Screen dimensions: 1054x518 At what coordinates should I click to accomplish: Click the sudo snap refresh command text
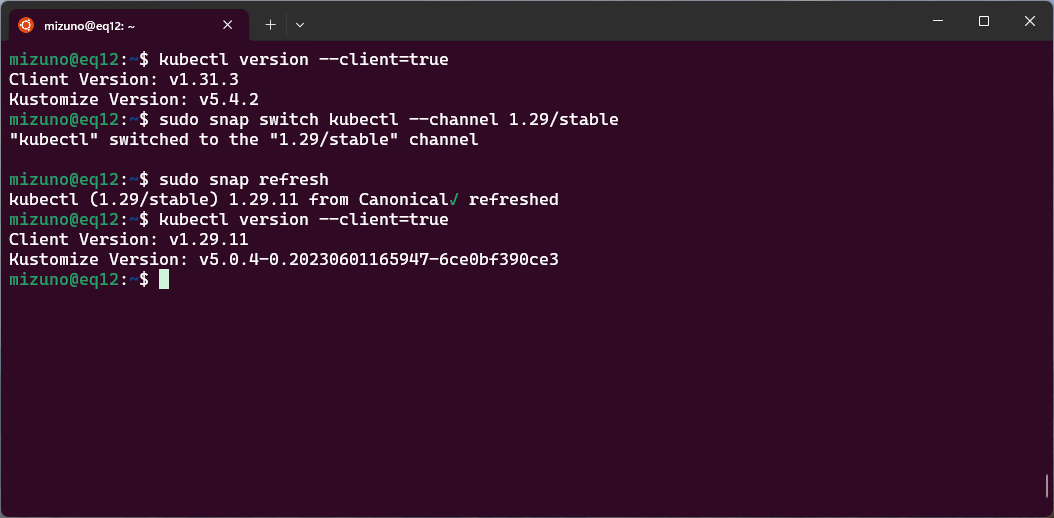click(x=244, y=179)
